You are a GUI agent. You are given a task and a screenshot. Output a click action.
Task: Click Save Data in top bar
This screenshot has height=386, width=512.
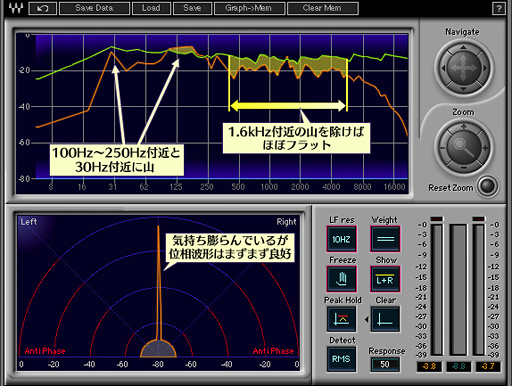(94, 8)
